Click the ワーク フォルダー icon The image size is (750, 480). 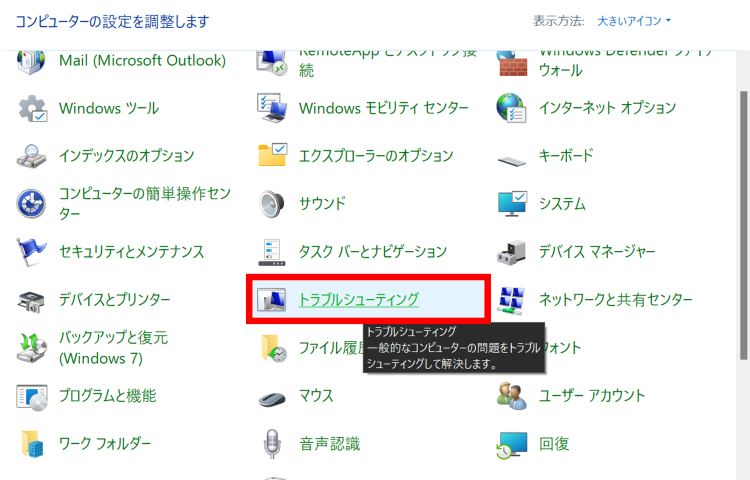coord(32,444)
